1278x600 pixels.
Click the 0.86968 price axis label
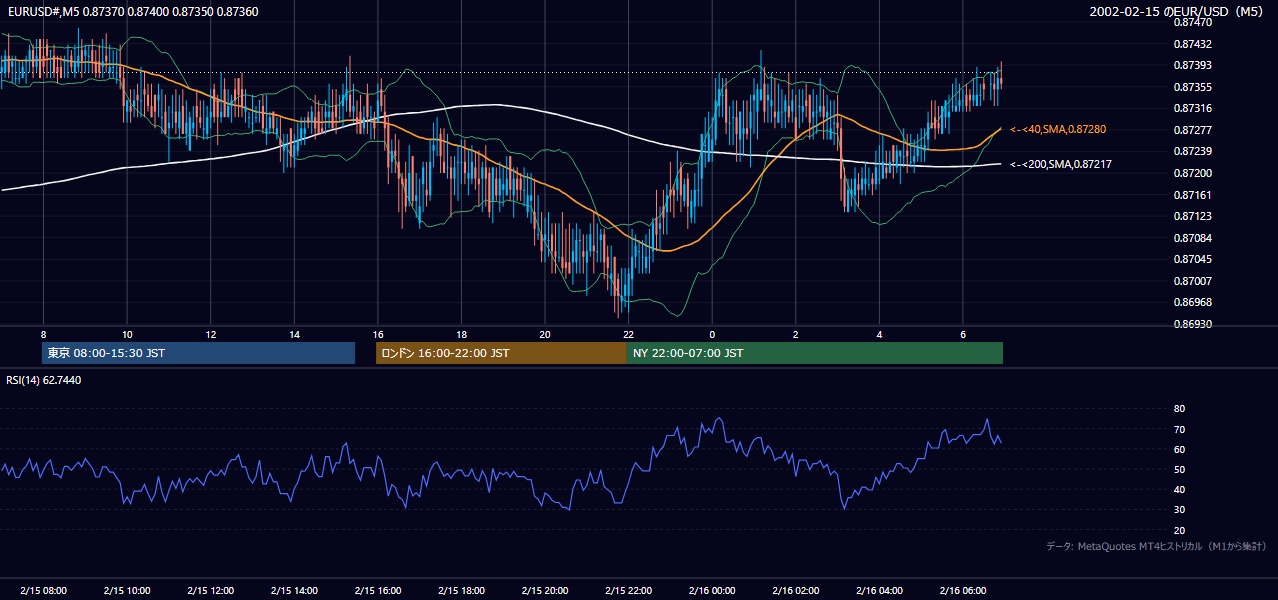1192,302
